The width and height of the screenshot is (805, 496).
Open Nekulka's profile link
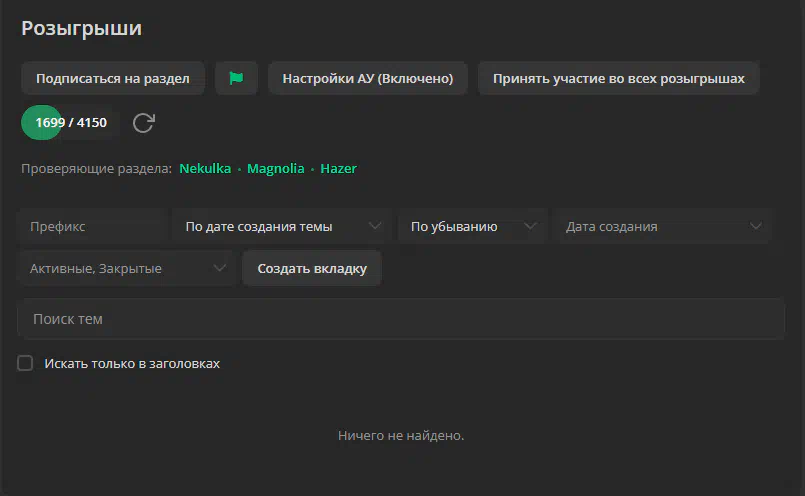(x=205, y=168)
